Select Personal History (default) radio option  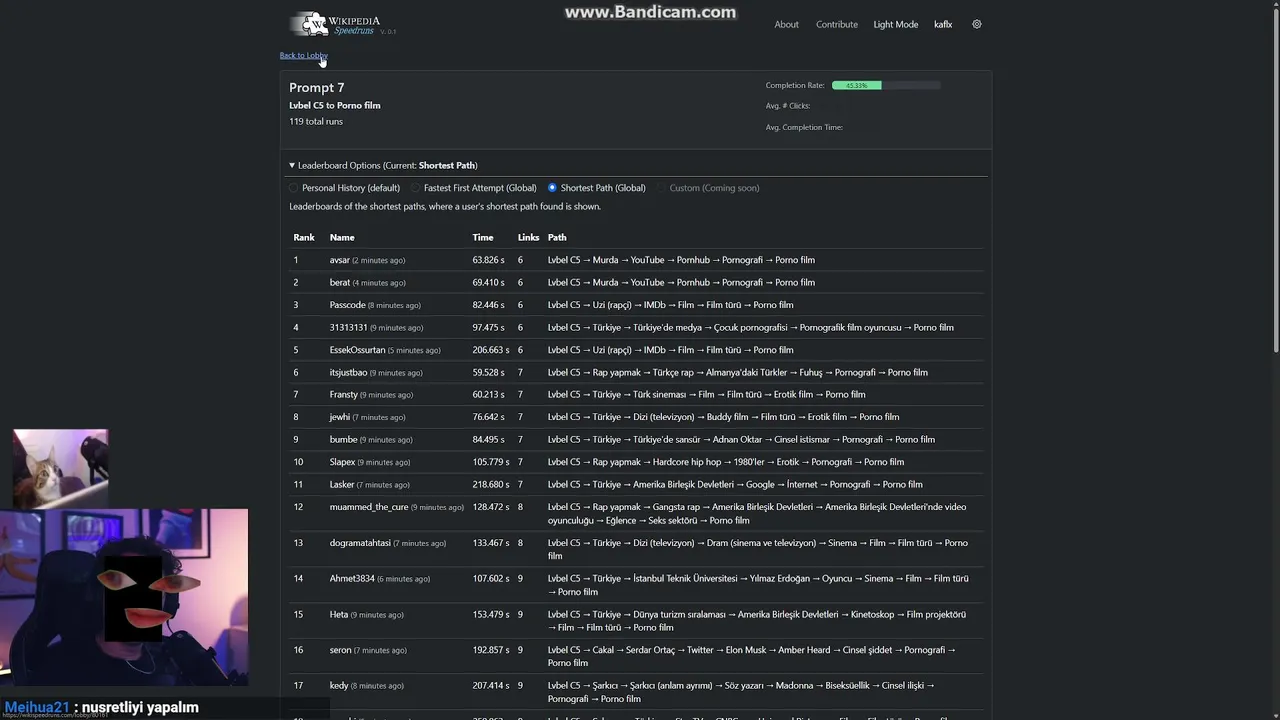pyautogui.click(x=294, y=188)
